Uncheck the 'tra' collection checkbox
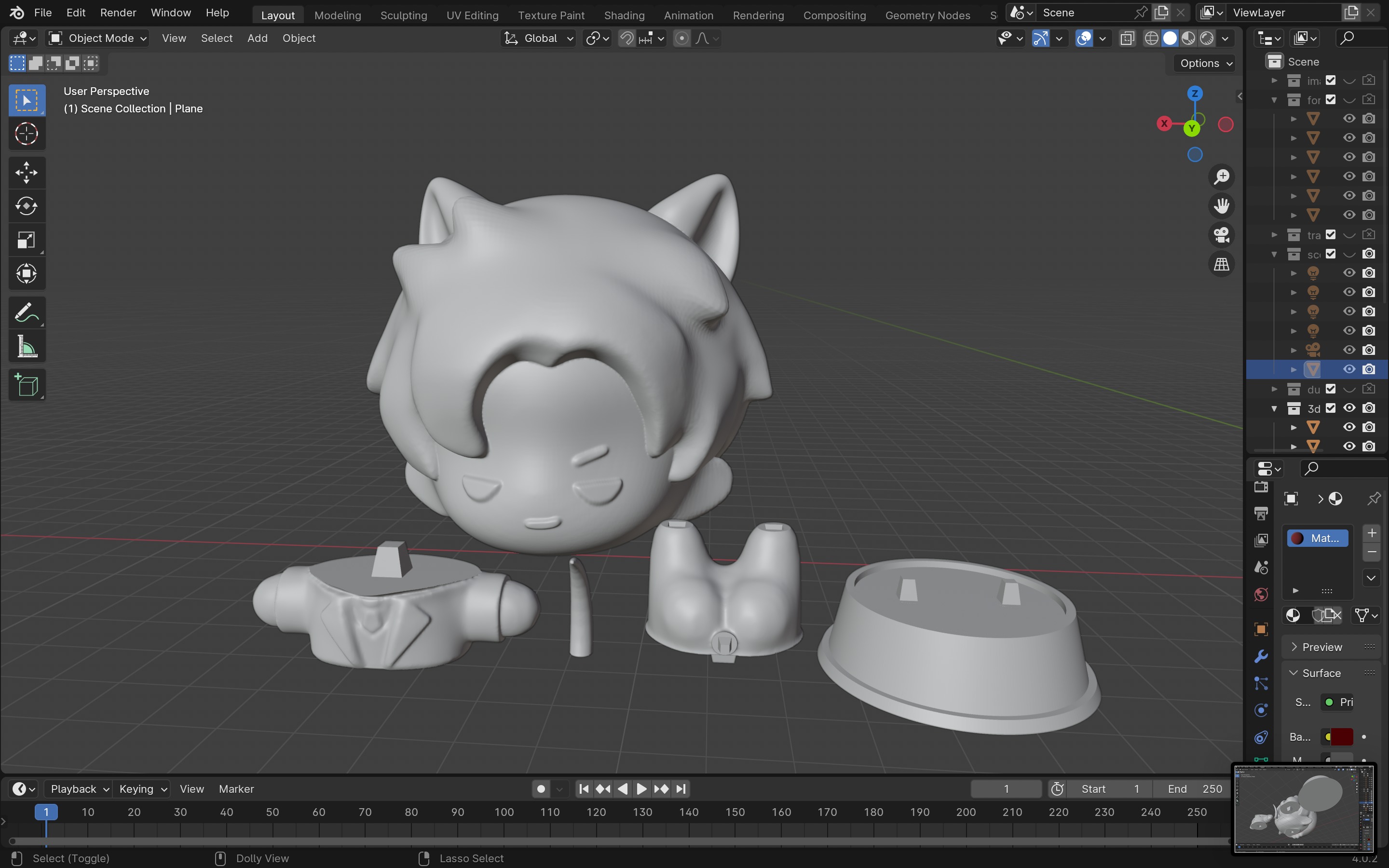This screenshot has height=868, width=1389. [x=1331, y=235]
